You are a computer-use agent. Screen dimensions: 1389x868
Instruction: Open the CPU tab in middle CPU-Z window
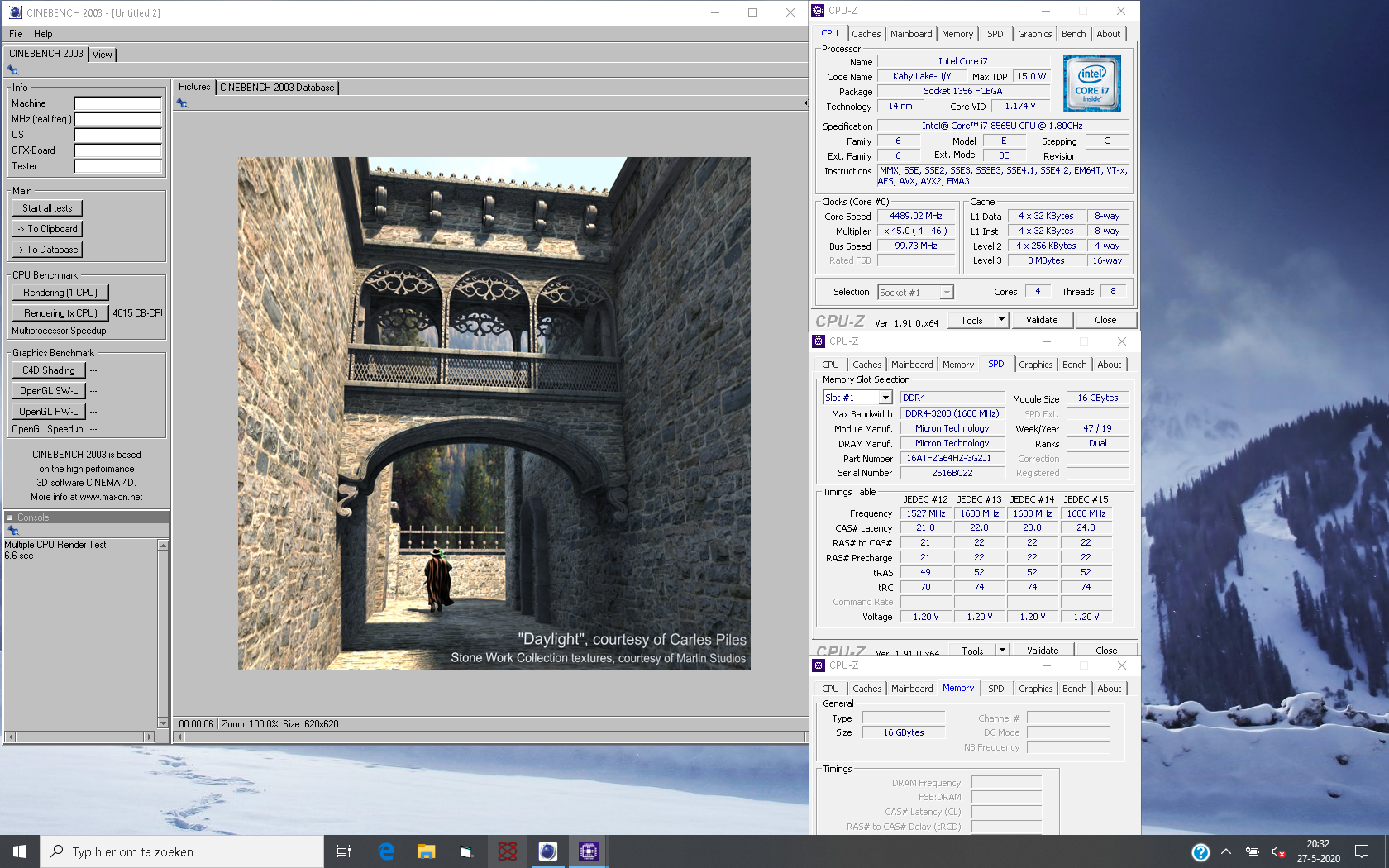tap(831, 365)
